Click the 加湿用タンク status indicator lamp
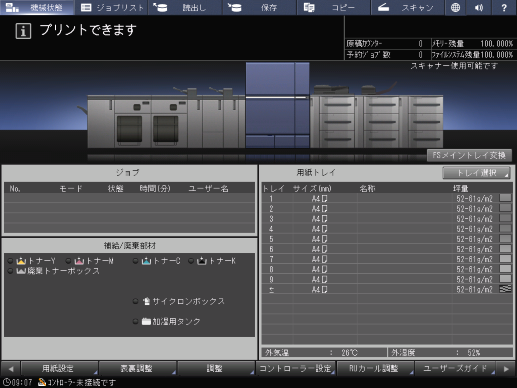The height and width of the screenshot is (388, 517). click(135, 321)
